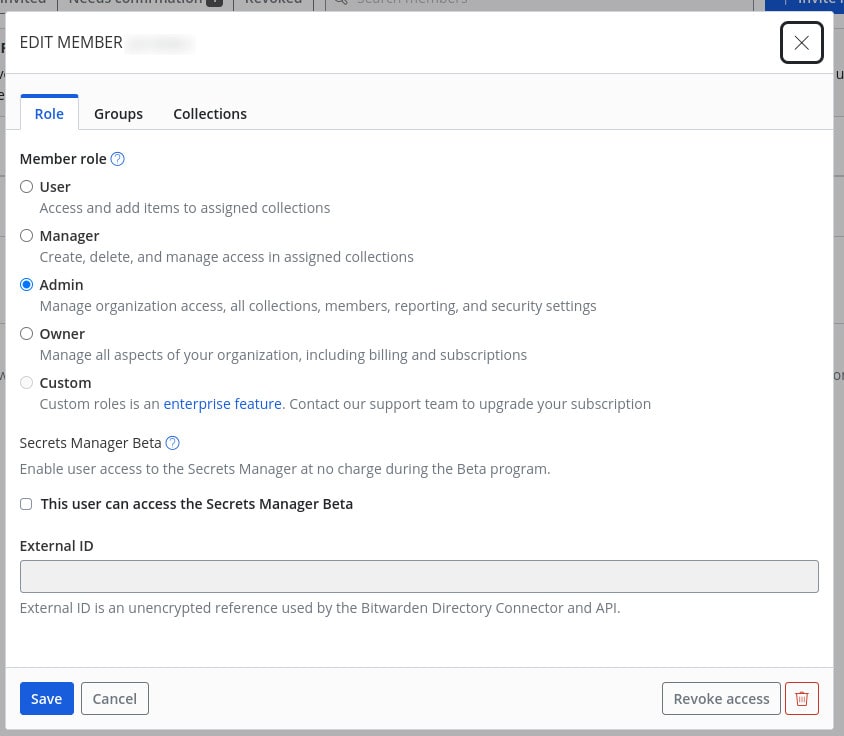Revoke access for this member
Image resolution: width=844 pixels, height=736 pixels.
pyautogui.click(x=721, y=698)
